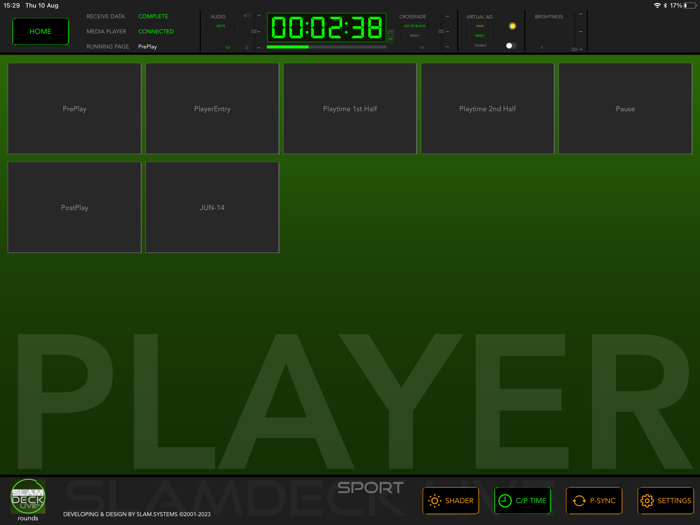
Task: Click the Brightness value field
Action: [x=542, y=47]
